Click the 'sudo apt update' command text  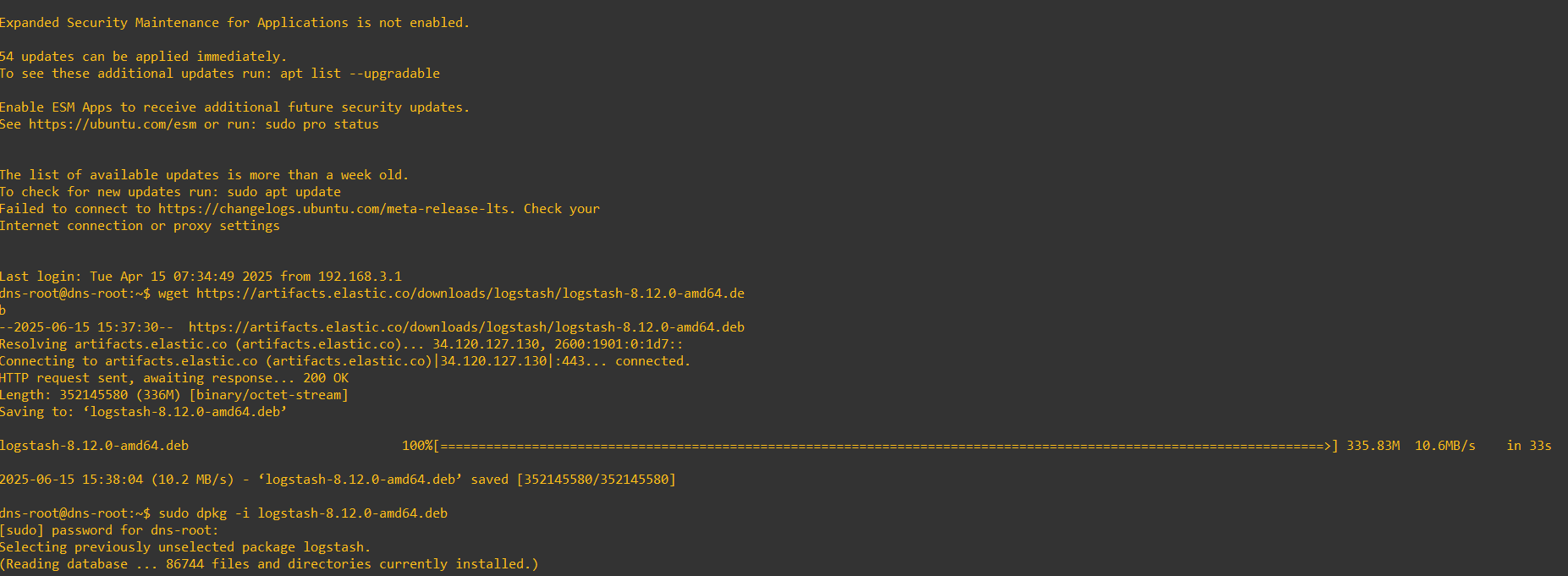(283, 192)
